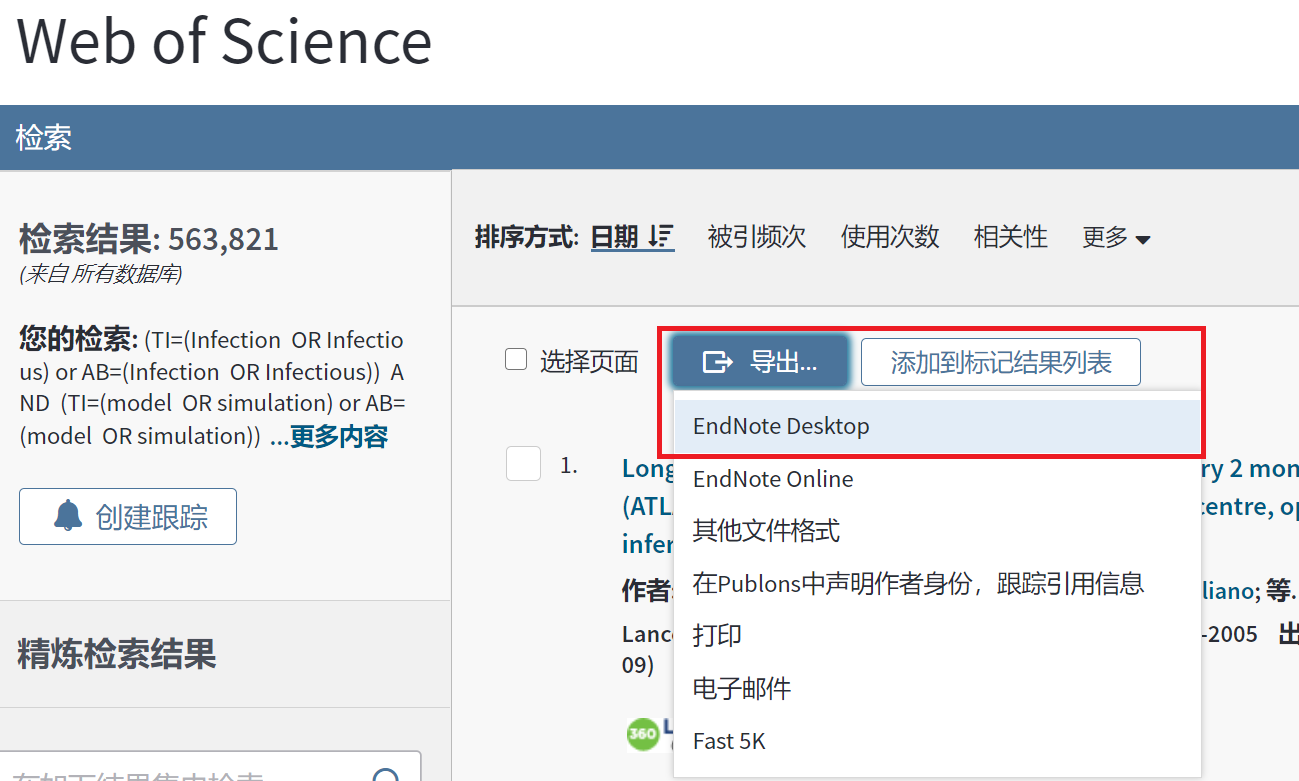This screenshot has width=1299, height=781.
Task: Click the green 360 full-text icon
Action: pyautogui.click(x=643, y=734)
